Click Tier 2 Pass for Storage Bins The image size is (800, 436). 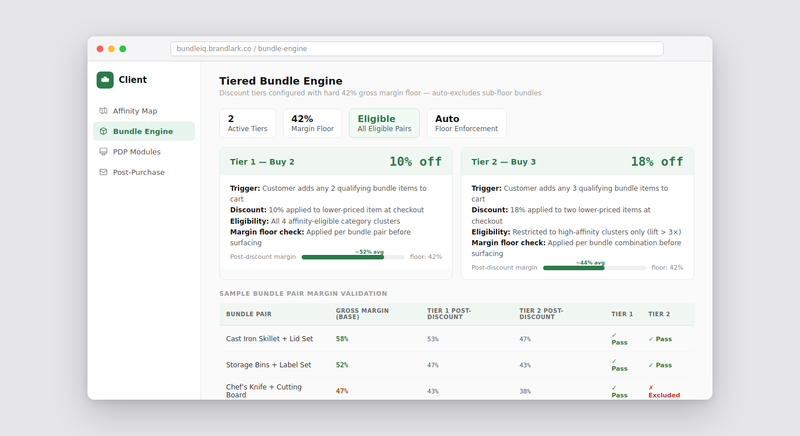(x=660, y=365)
